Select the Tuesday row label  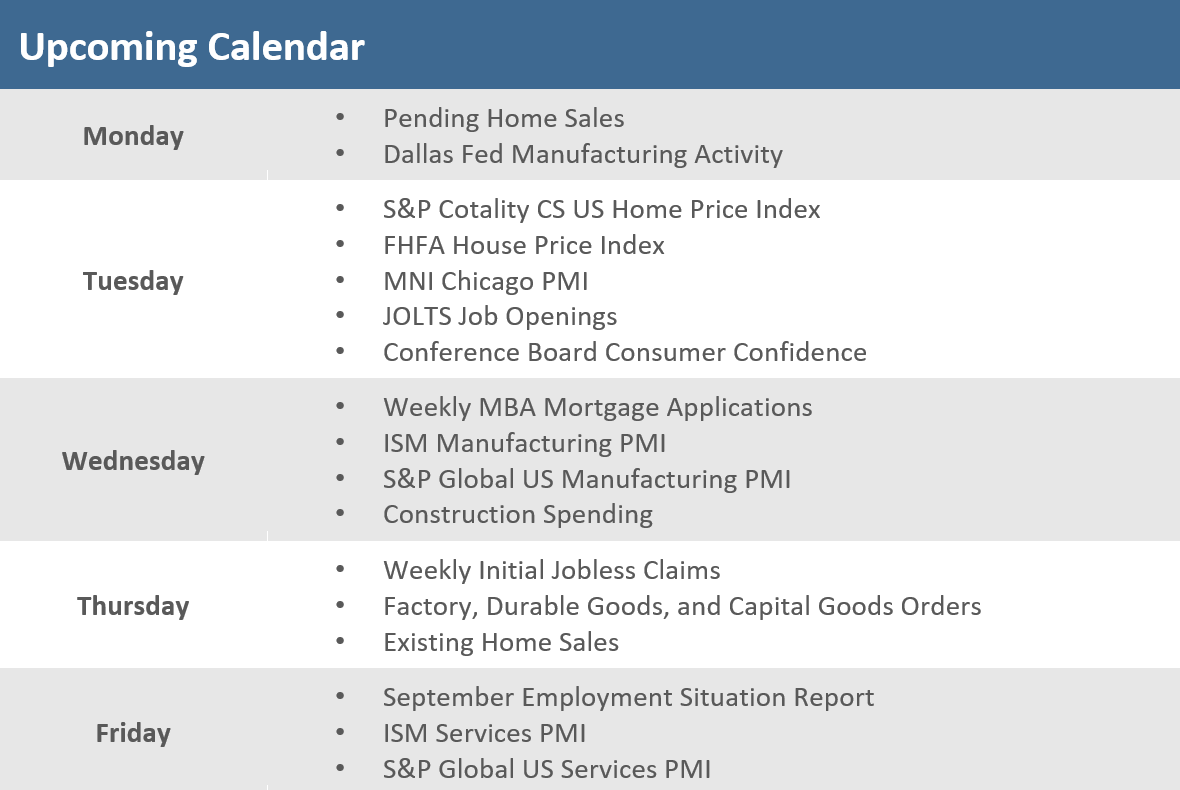pyautogui.click(x=133, y=281)
